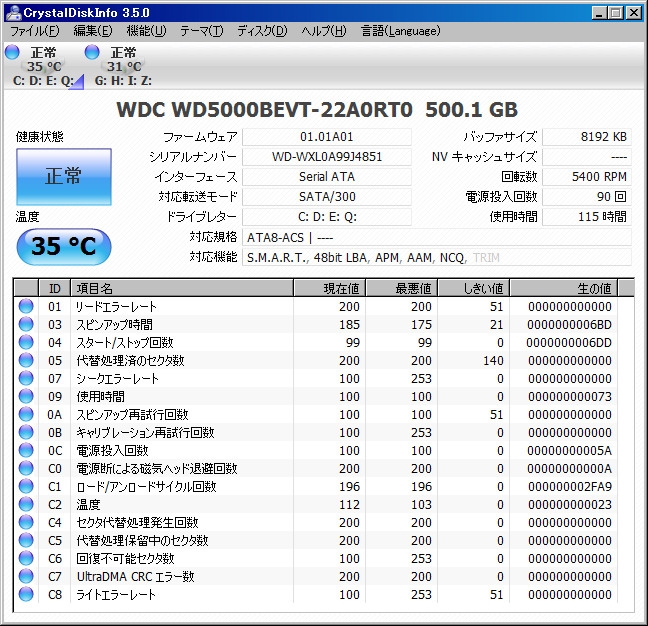Viewport: 648px width, 626px height.
Task: Open the テーマ(T) menu
Action: click(x=202, y=31)
